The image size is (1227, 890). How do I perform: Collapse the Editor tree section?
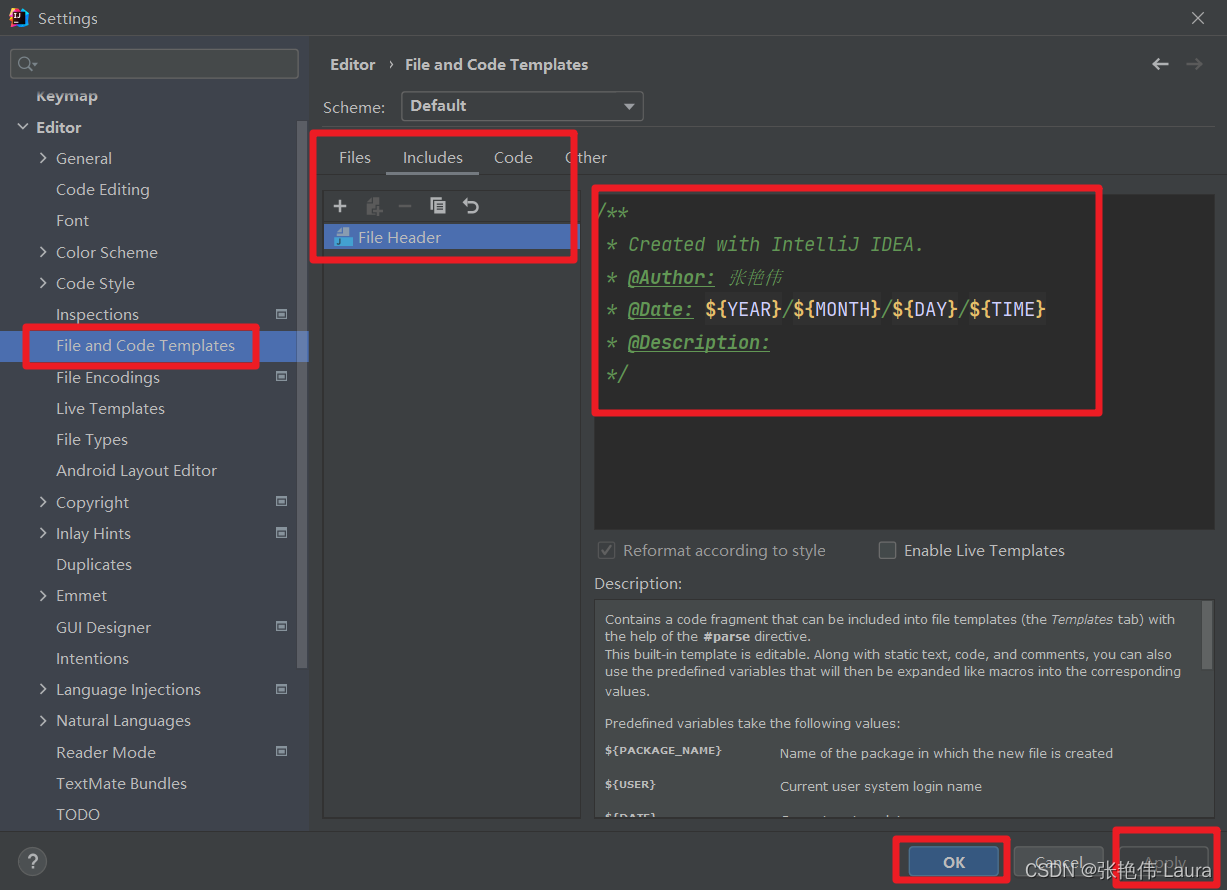coord(23,127)
